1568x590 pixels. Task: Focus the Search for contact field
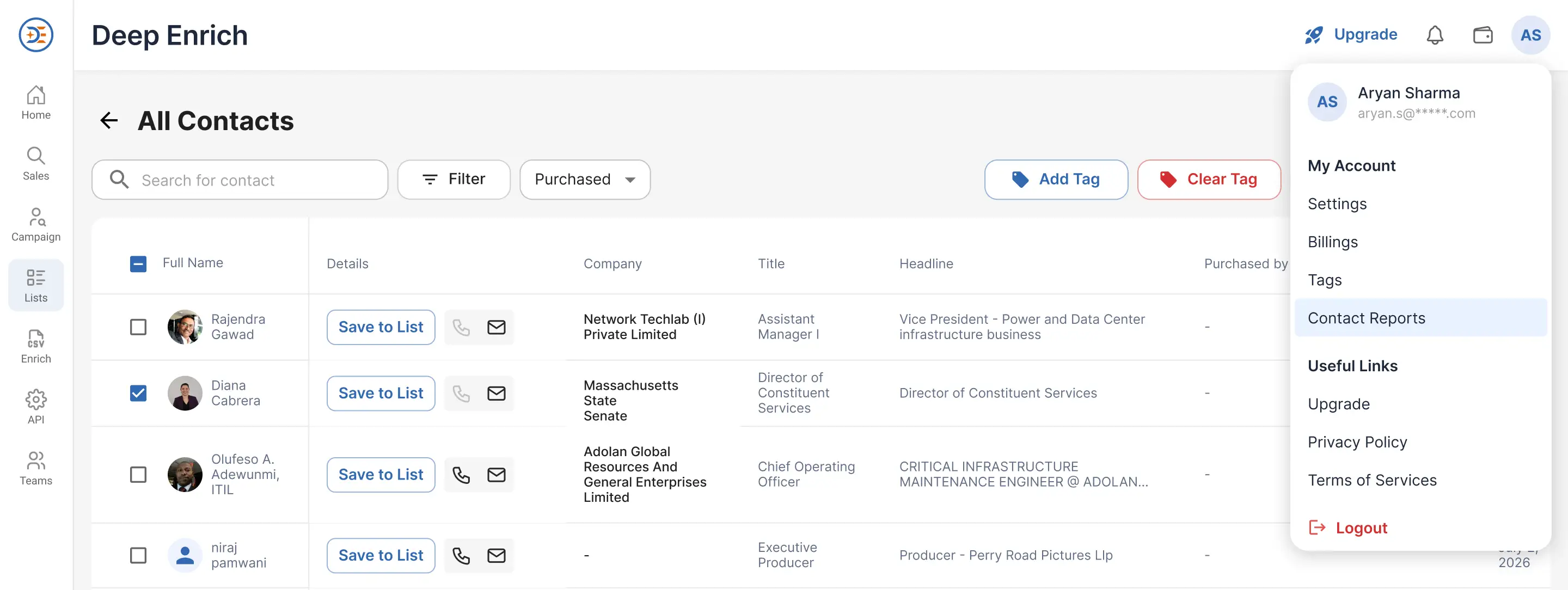click(240, 180)
